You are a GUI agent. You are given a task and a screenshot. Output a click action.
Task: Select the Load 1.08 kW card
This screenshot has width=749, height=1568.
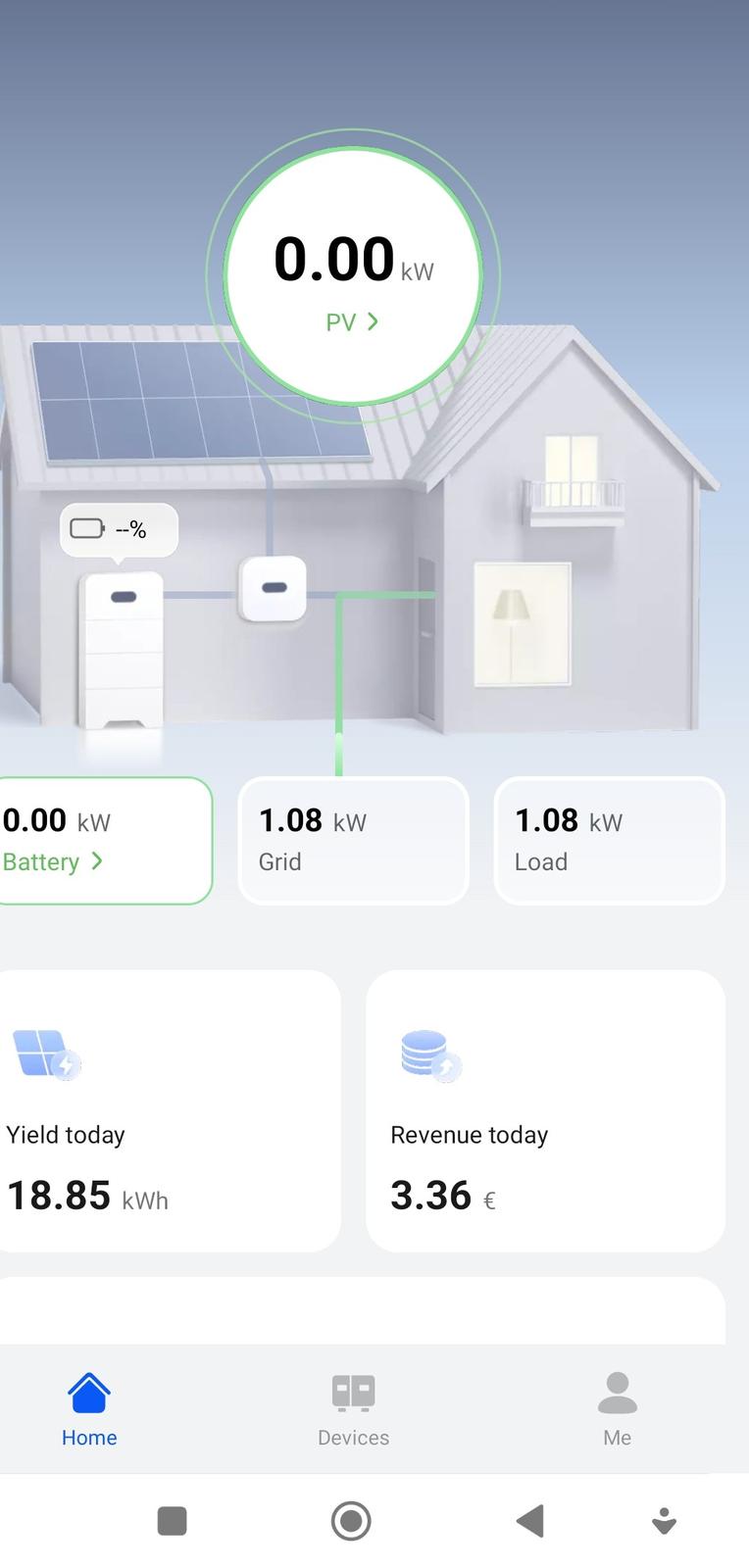click(x=609, y=840)
